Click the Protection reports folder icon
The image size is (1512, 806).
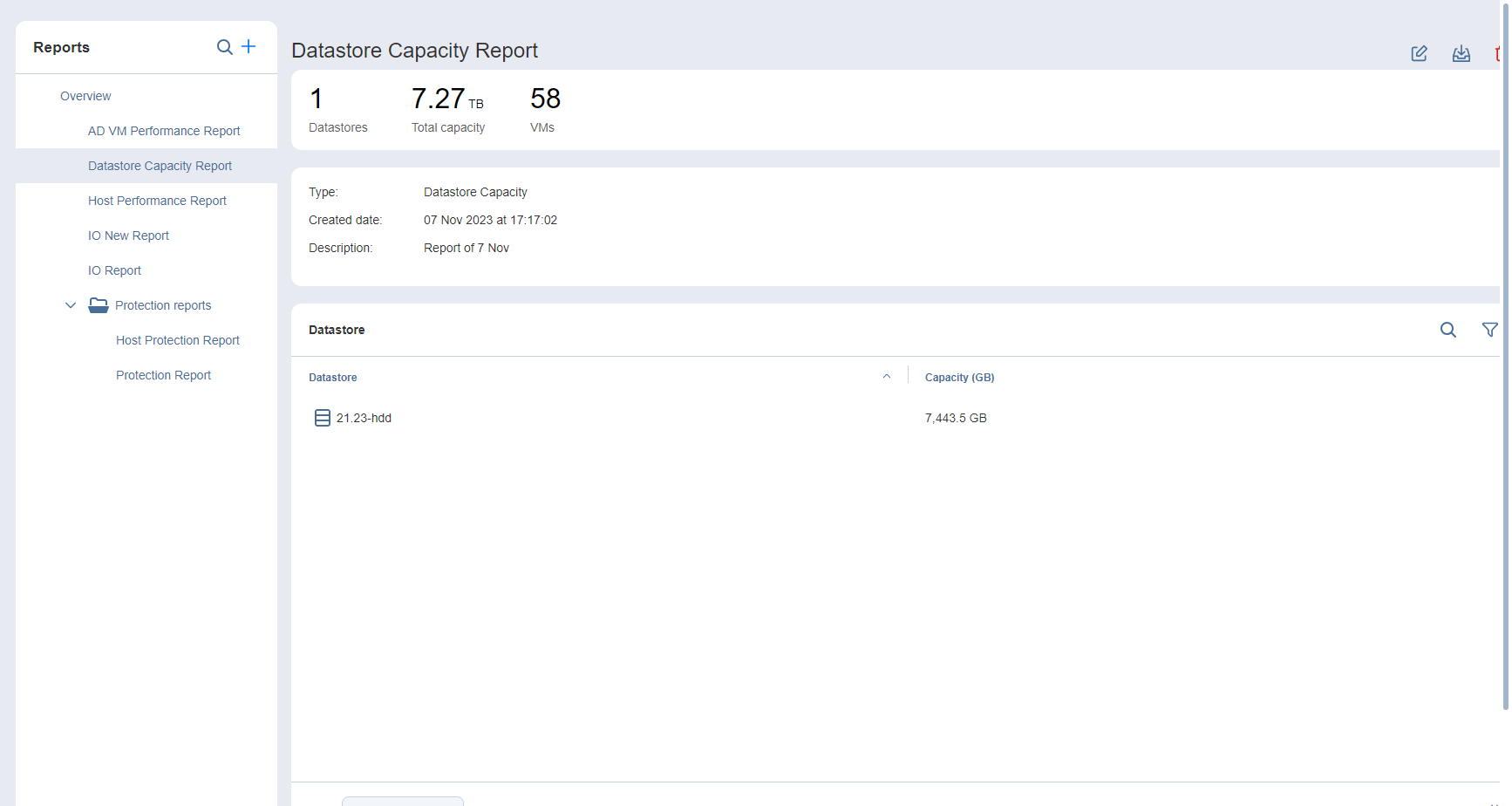(99, 305)
